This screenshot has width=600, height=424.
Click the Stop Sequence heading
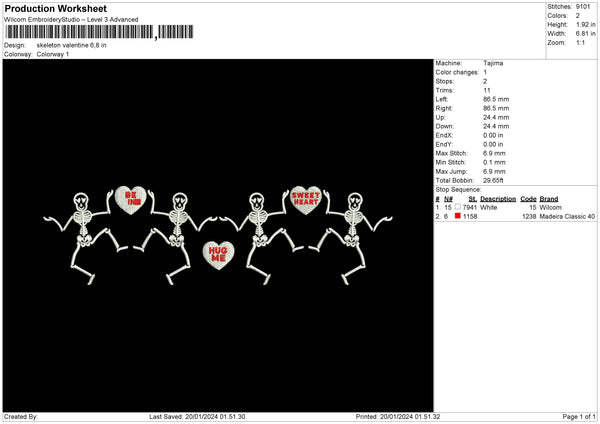point(458,188)
